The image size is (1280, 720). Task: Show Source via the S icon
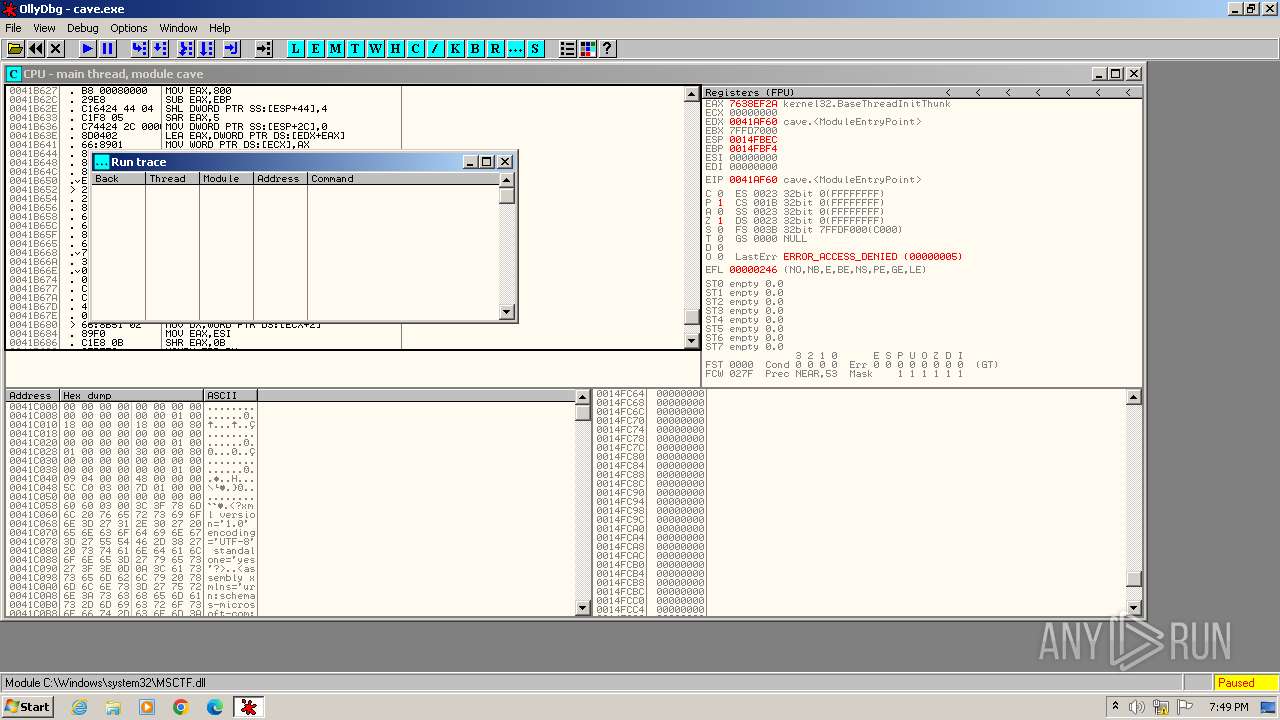pyautogui.click(x=535, y=48)
